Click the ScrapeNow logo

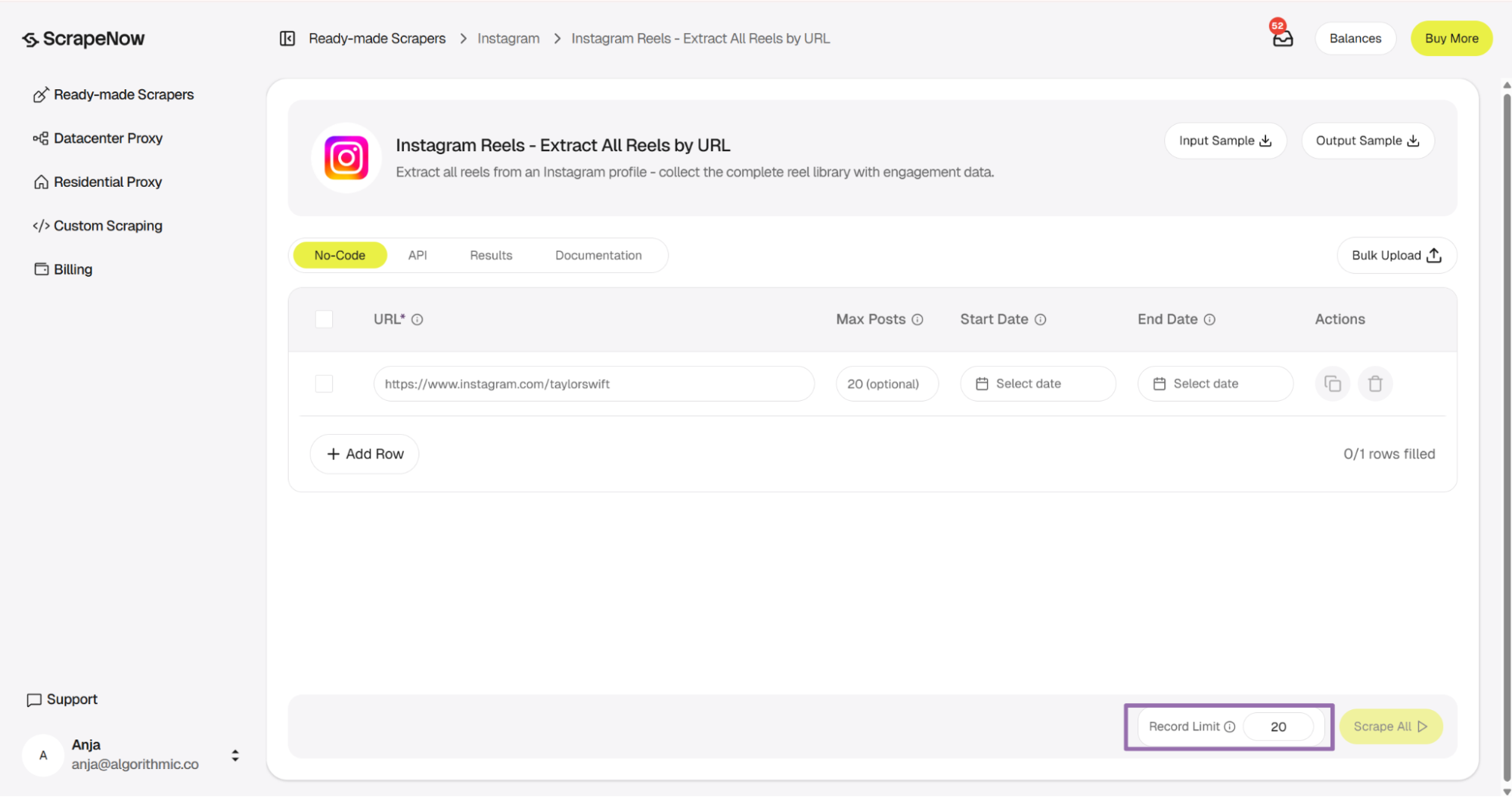pyautogui.click(x=83, y=39)
